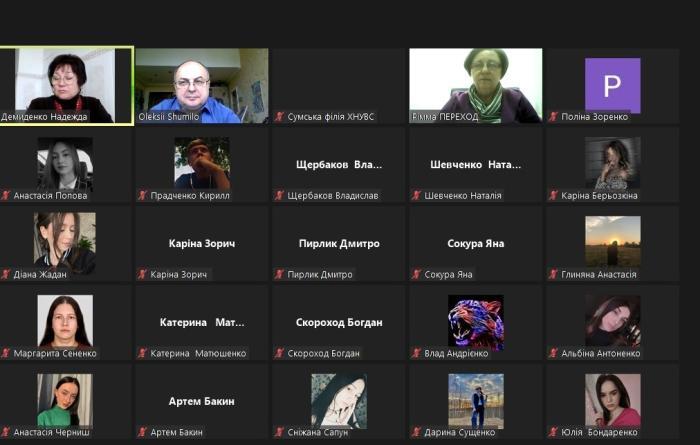700x445 pixels.
Task: Click muted mic icon beside Прадченко Кирилл
Action: [143, 196]
